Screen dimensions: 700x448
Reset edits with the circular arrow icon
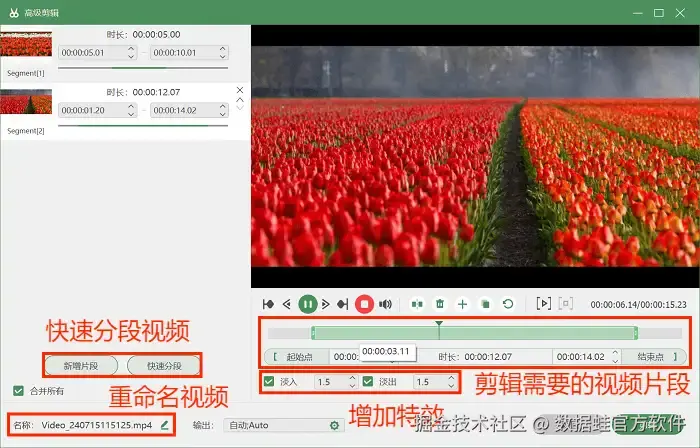click(x=508, y=304)
